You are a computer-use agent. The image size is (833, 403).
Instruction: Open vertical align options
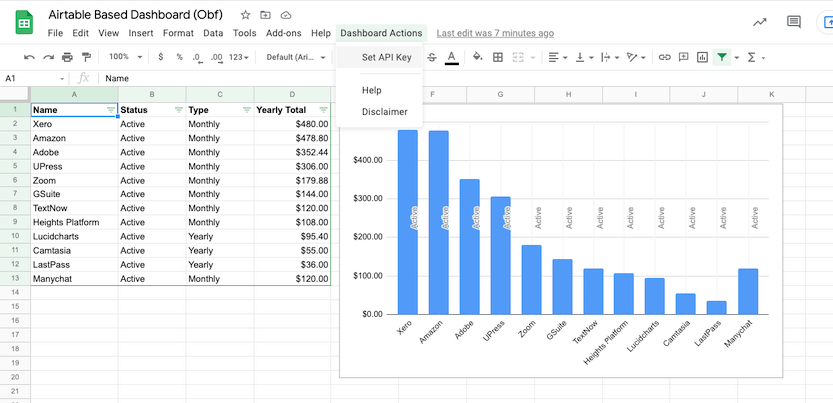click(583, 57)
